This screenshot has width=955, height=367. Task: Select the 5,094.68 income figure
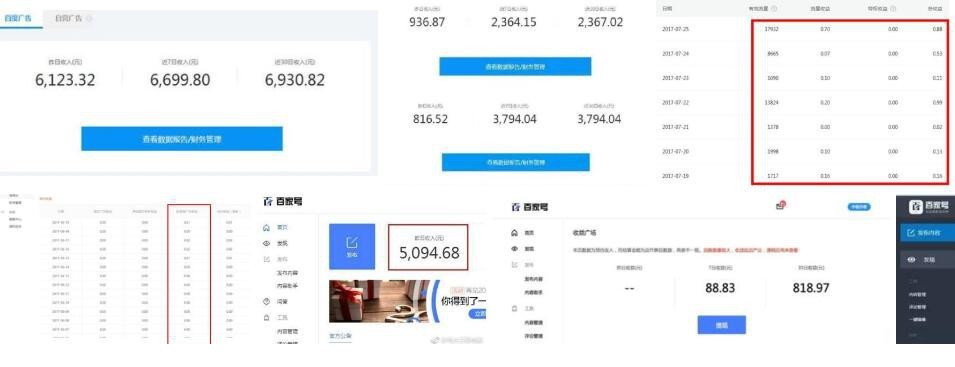(429, 253)
